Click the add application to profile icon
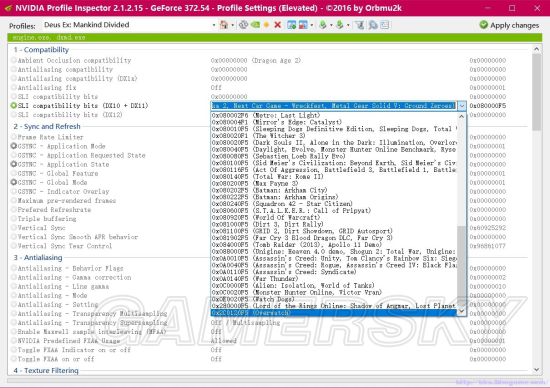 291,25
